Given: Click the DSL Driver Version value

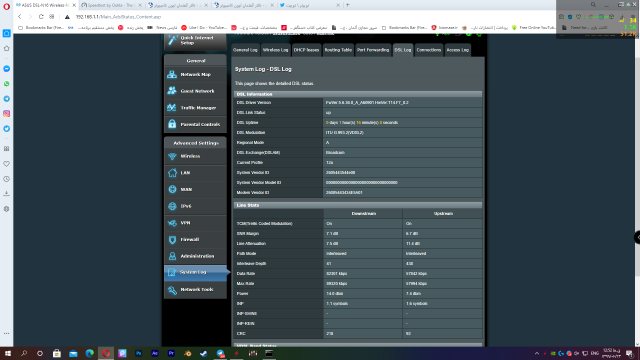Looking at the screenshot, I should click(367, 102).
